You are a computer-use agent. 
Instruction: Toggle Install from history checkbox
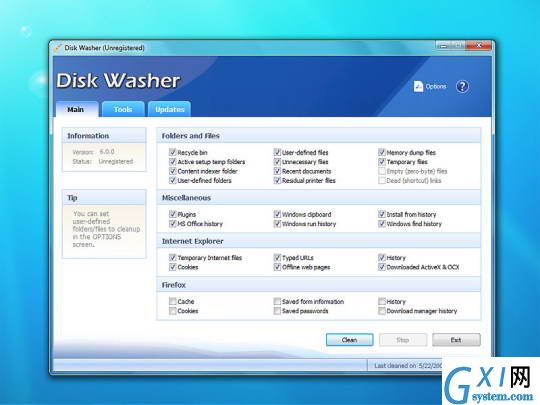pyautogui.click(x=382, y=214)
